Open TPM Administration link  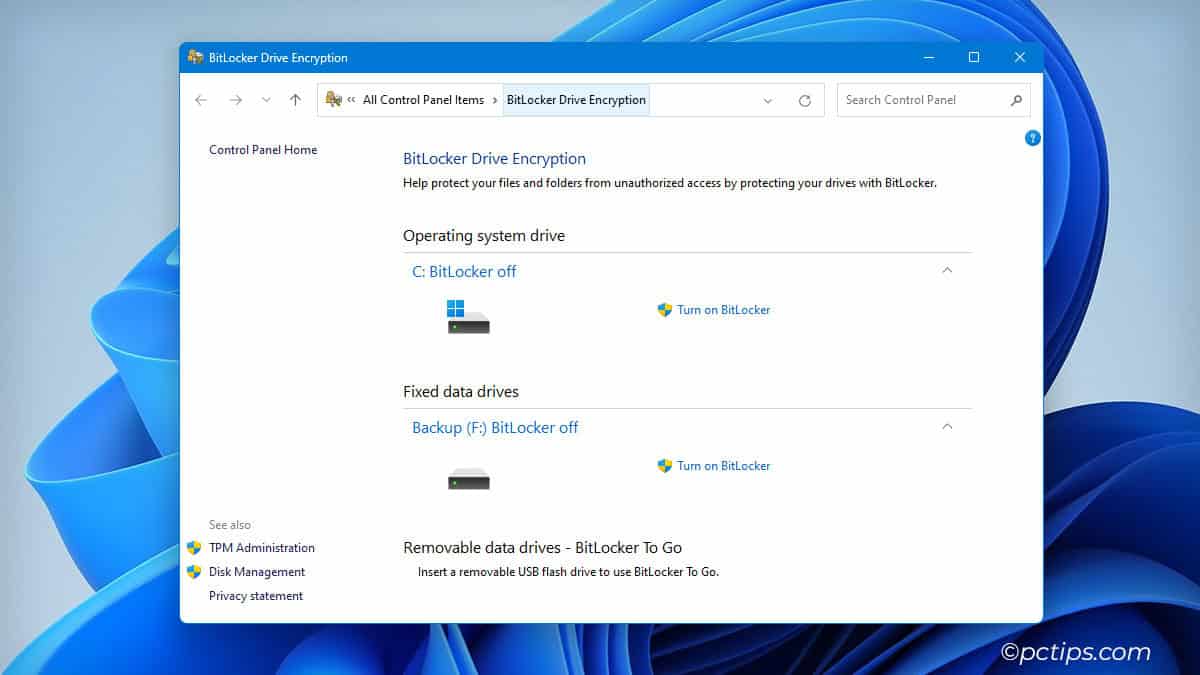click(x=261, y=548)
